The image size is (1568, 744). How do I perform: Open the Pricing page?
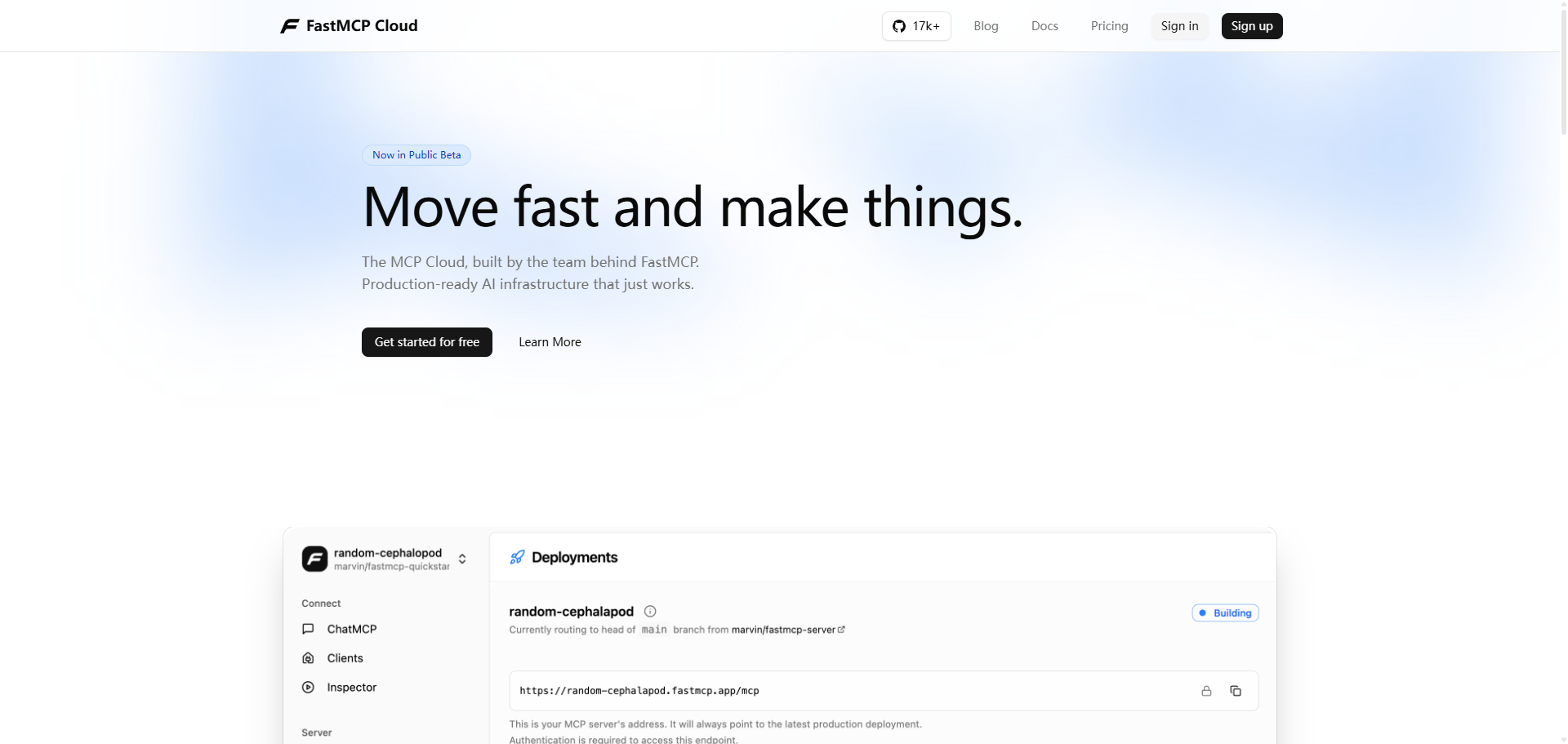[1109, 26]
